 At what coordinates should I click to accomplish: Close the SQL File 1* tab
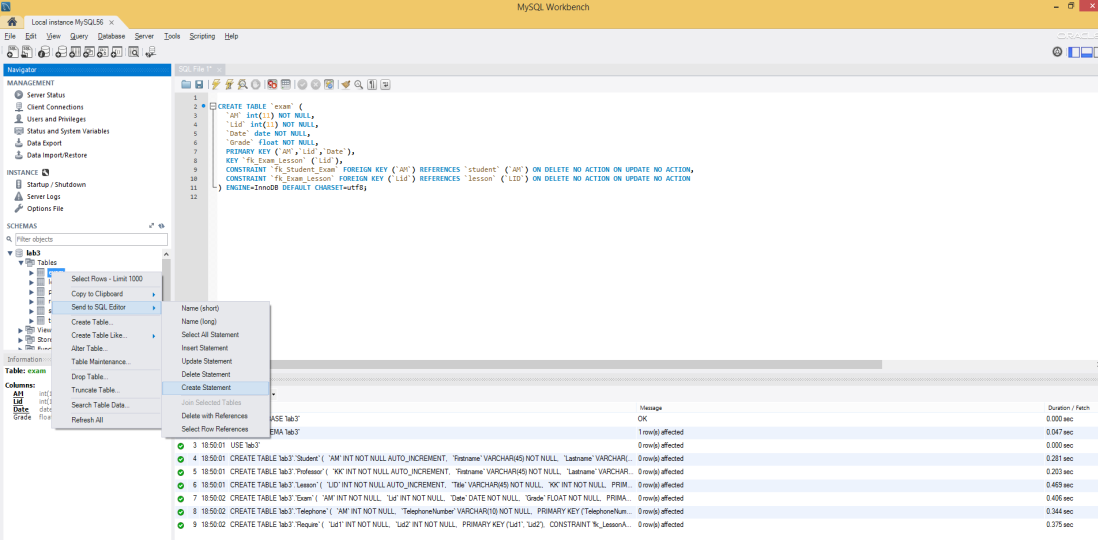coord(219,69)
